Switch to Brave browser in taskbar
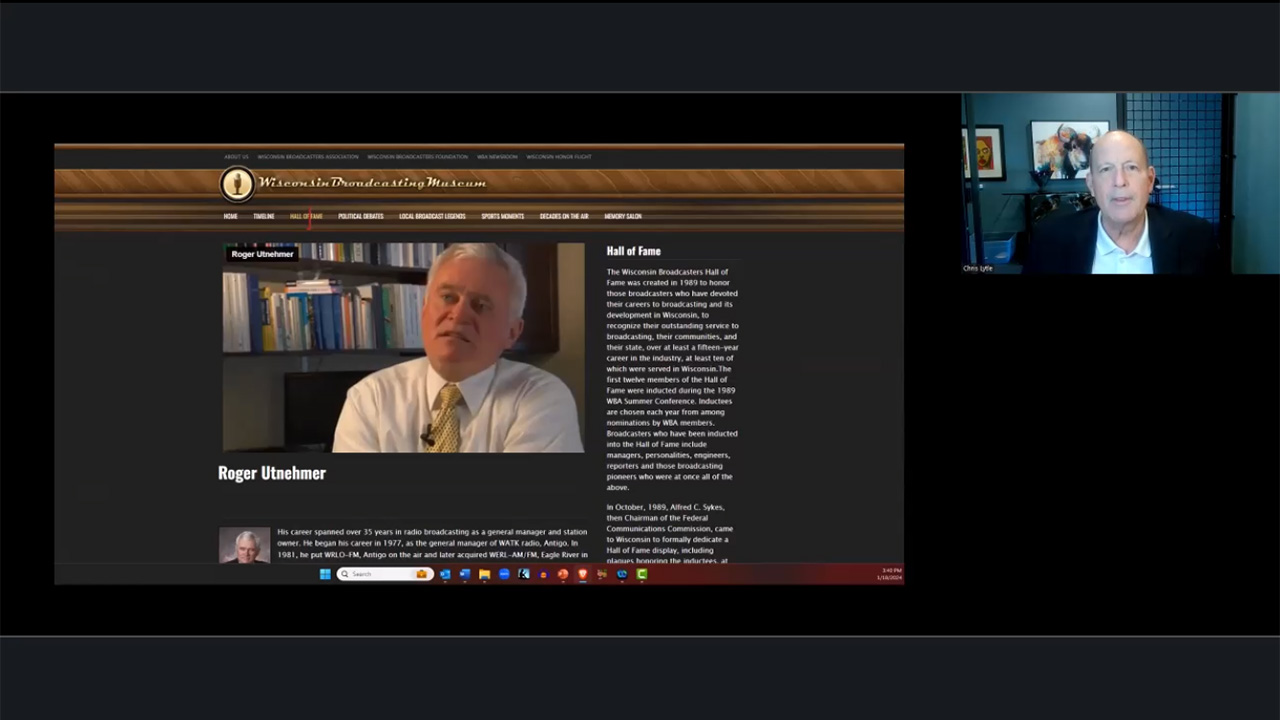The image size is (1280, 720). [x=582, y=574]
